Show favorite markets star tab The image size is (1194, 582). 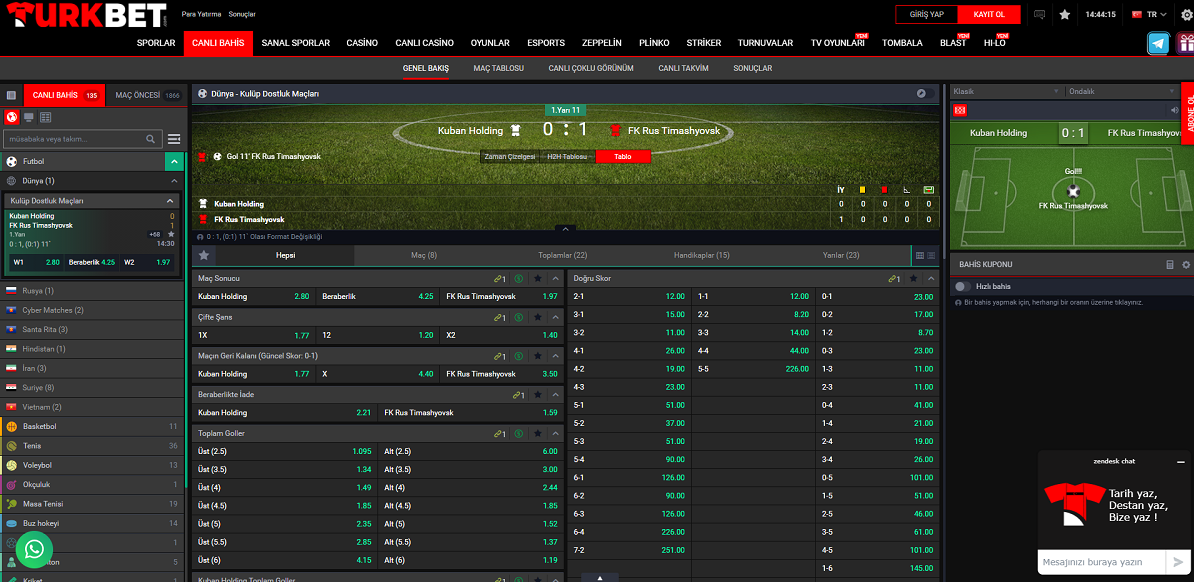pos(204,255)
